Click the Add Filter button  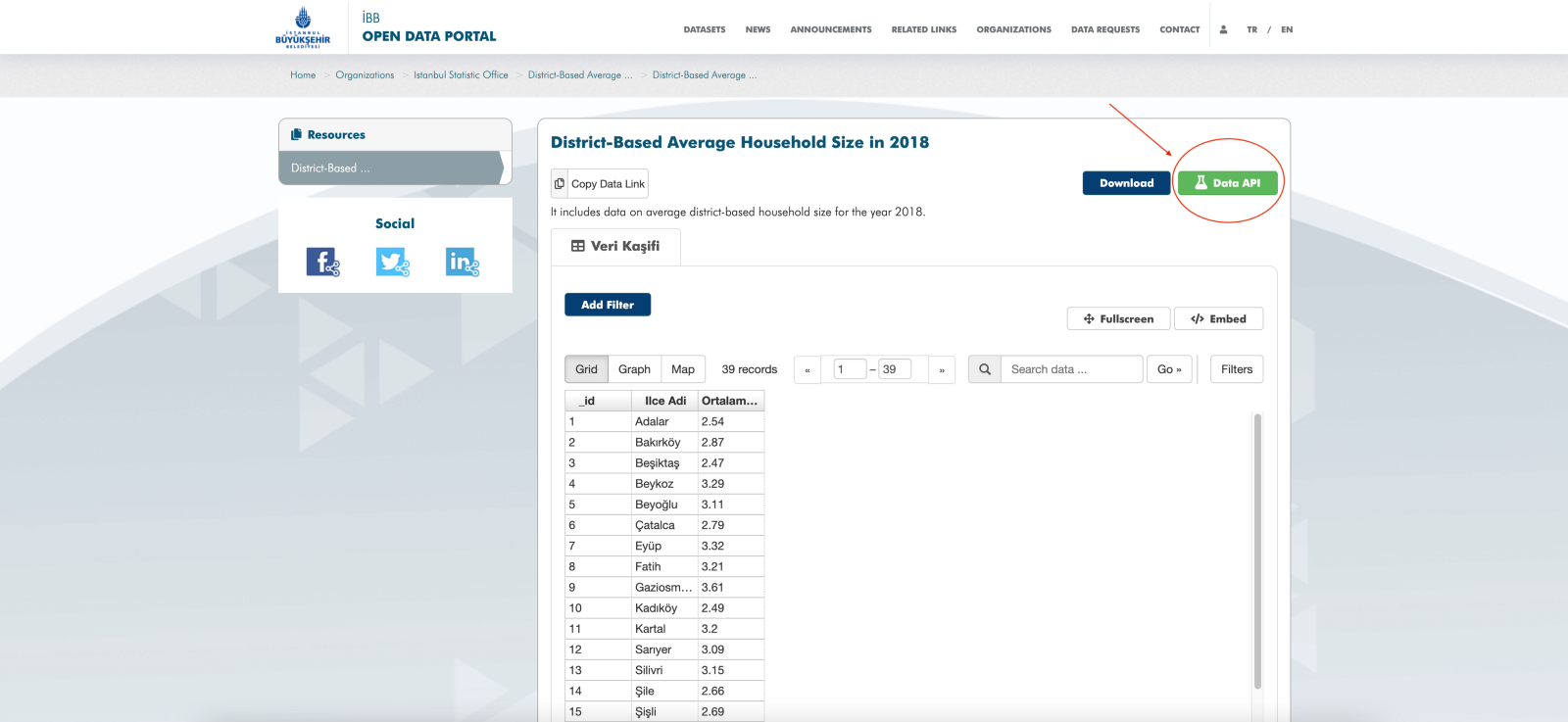click(608, 305)
